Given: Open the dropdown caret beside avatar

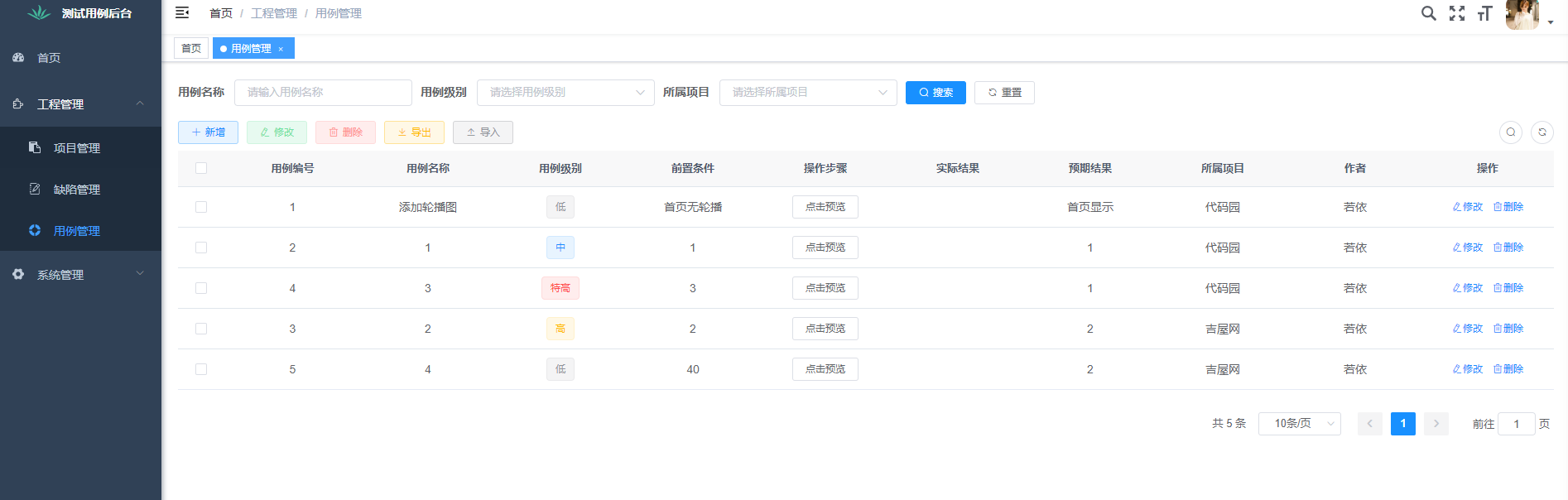Looking at the screenshot, I should 1551,22.
